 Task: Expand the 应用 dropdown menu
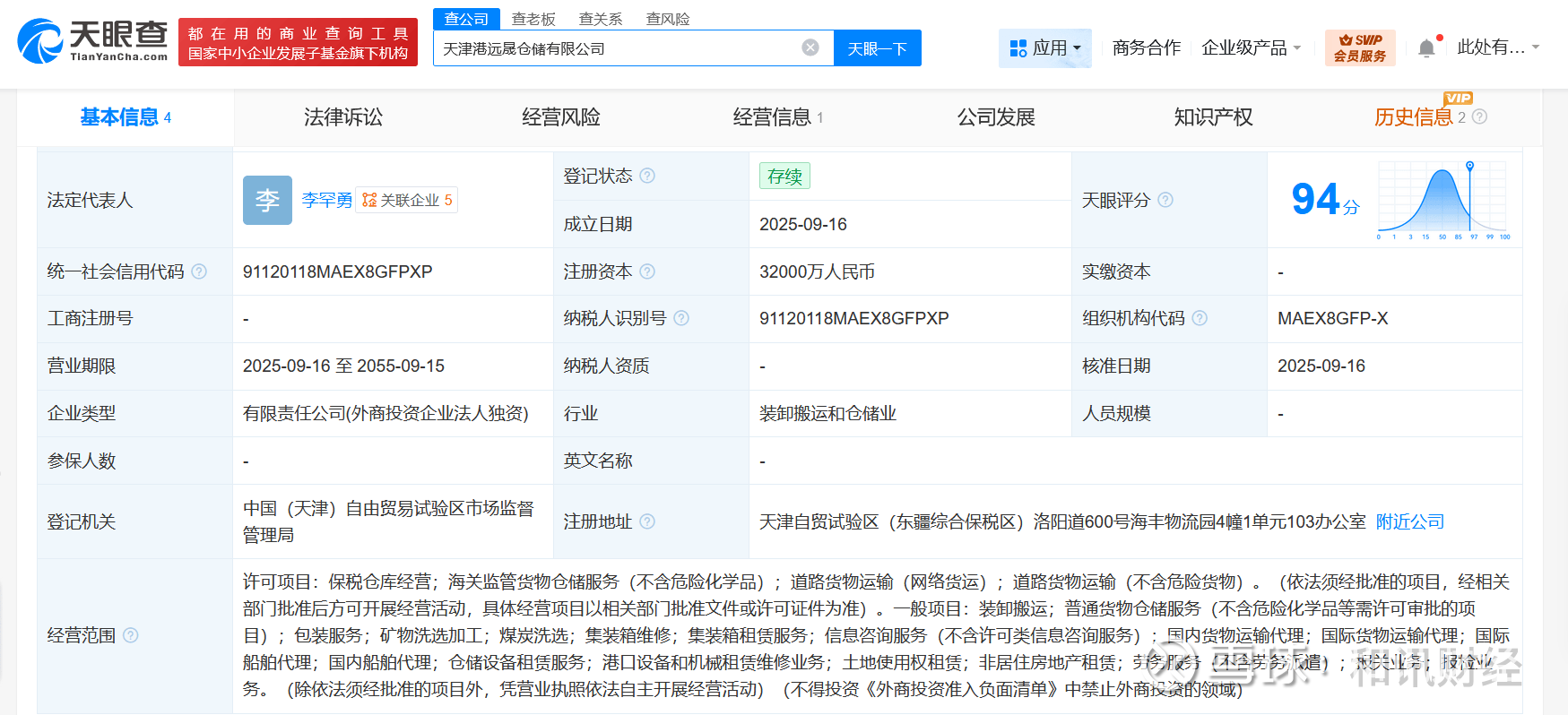coord(1045,48)
